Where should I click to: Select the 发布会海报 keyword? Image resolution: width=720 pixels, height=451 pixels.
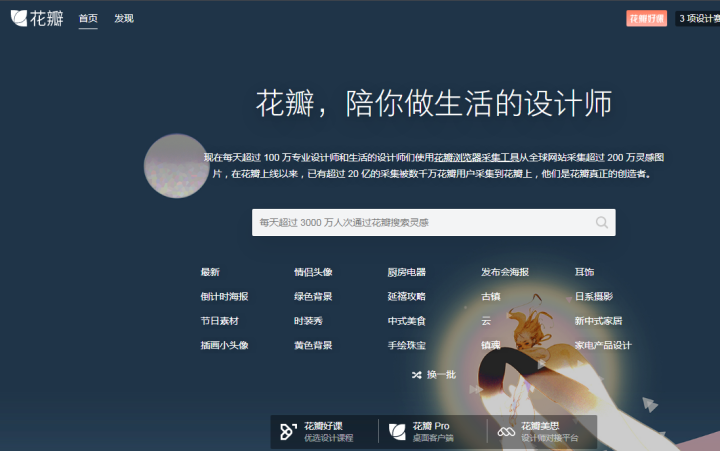pyautogui.click(x=505, y=272)
